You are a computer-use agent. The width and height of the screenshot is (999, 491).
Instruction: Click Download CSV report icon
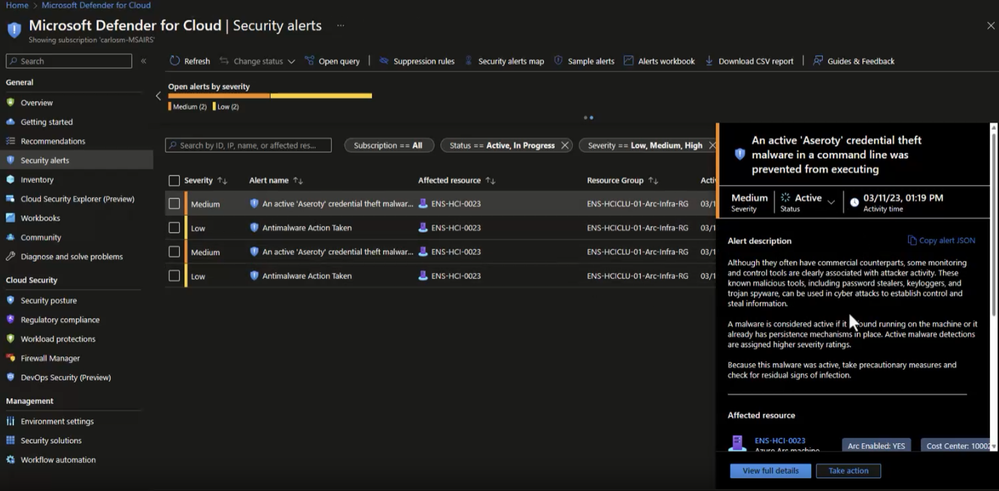tap(710, 61)
